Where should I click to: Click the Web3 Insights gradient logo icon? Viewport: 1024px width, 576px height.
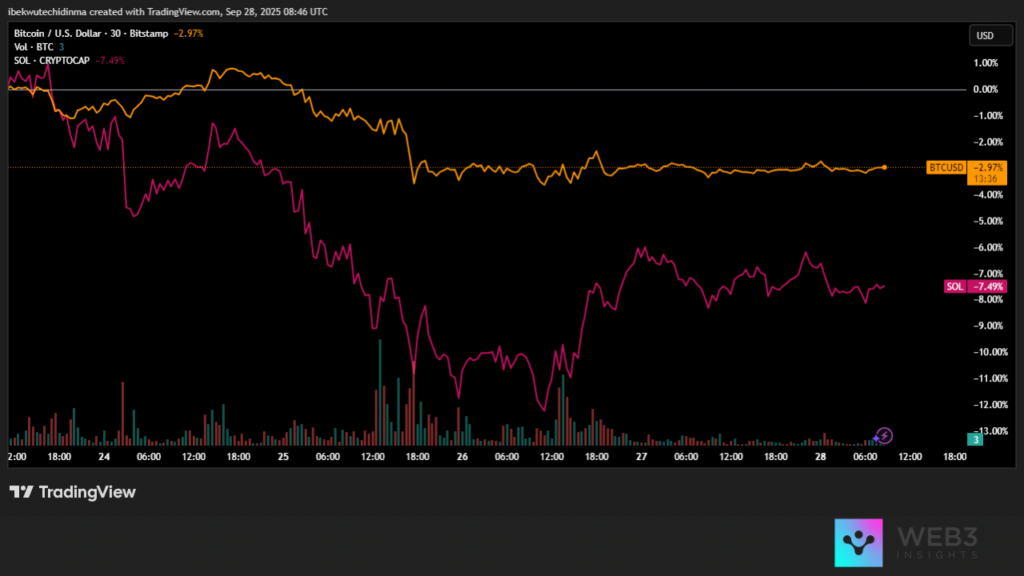click(858, 543)
